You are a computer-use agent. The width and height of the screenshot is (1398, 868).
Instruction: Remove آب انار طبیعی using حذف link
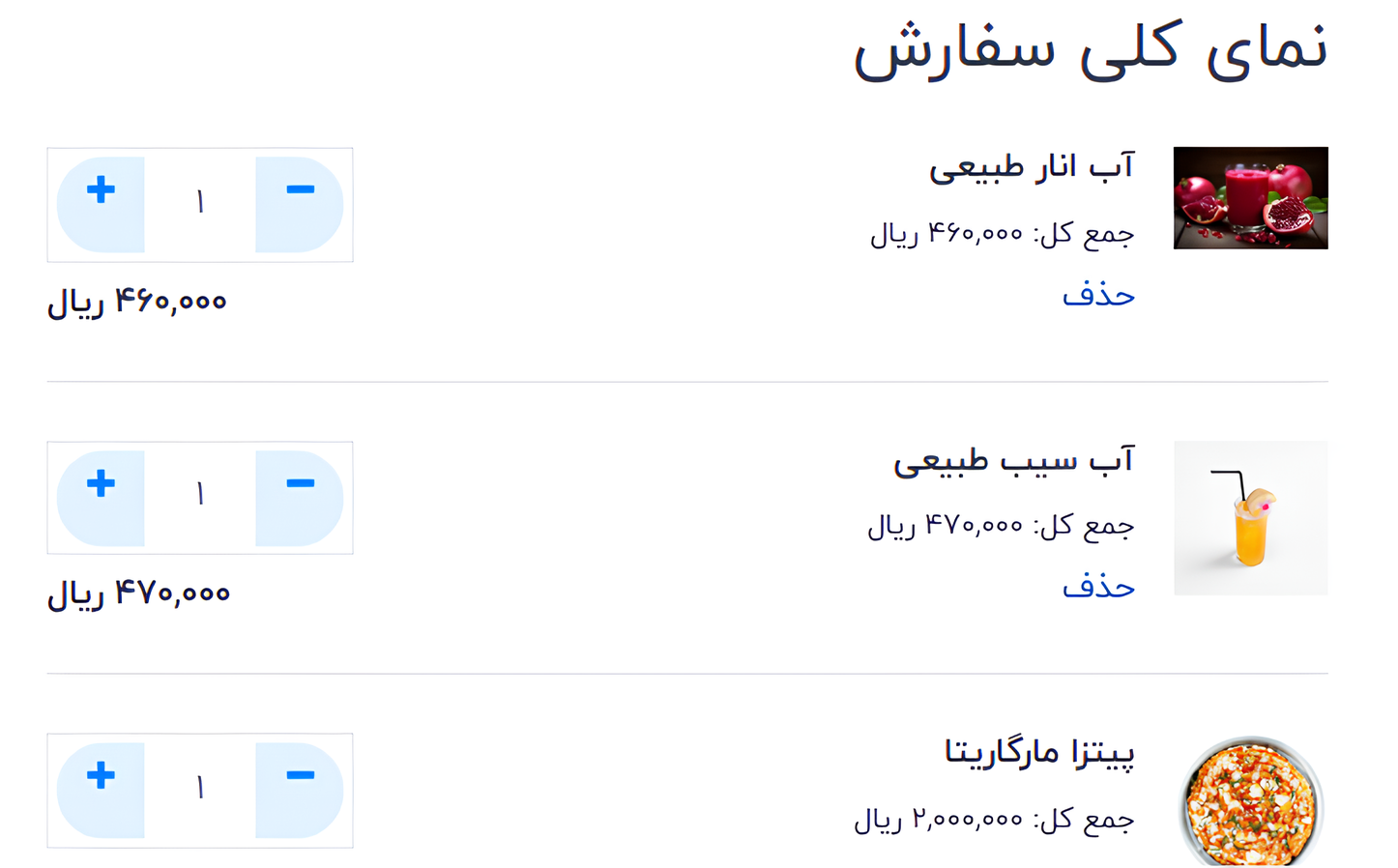(x=1098, y=294)
